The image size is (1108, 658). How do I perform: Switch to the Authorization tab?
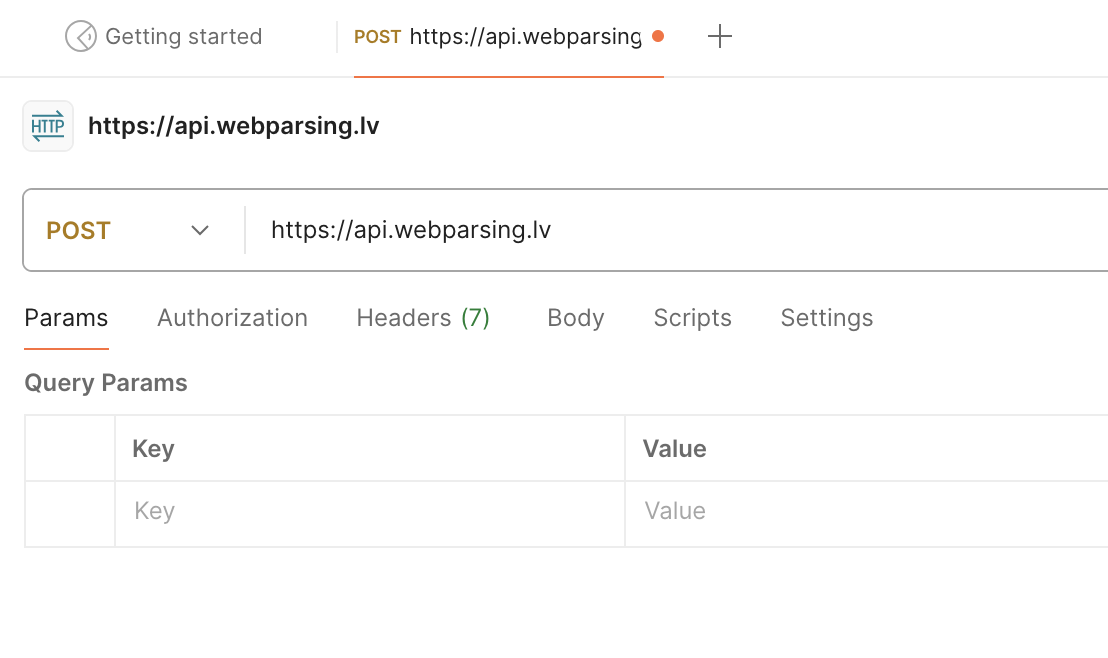(x=232, y=318)
